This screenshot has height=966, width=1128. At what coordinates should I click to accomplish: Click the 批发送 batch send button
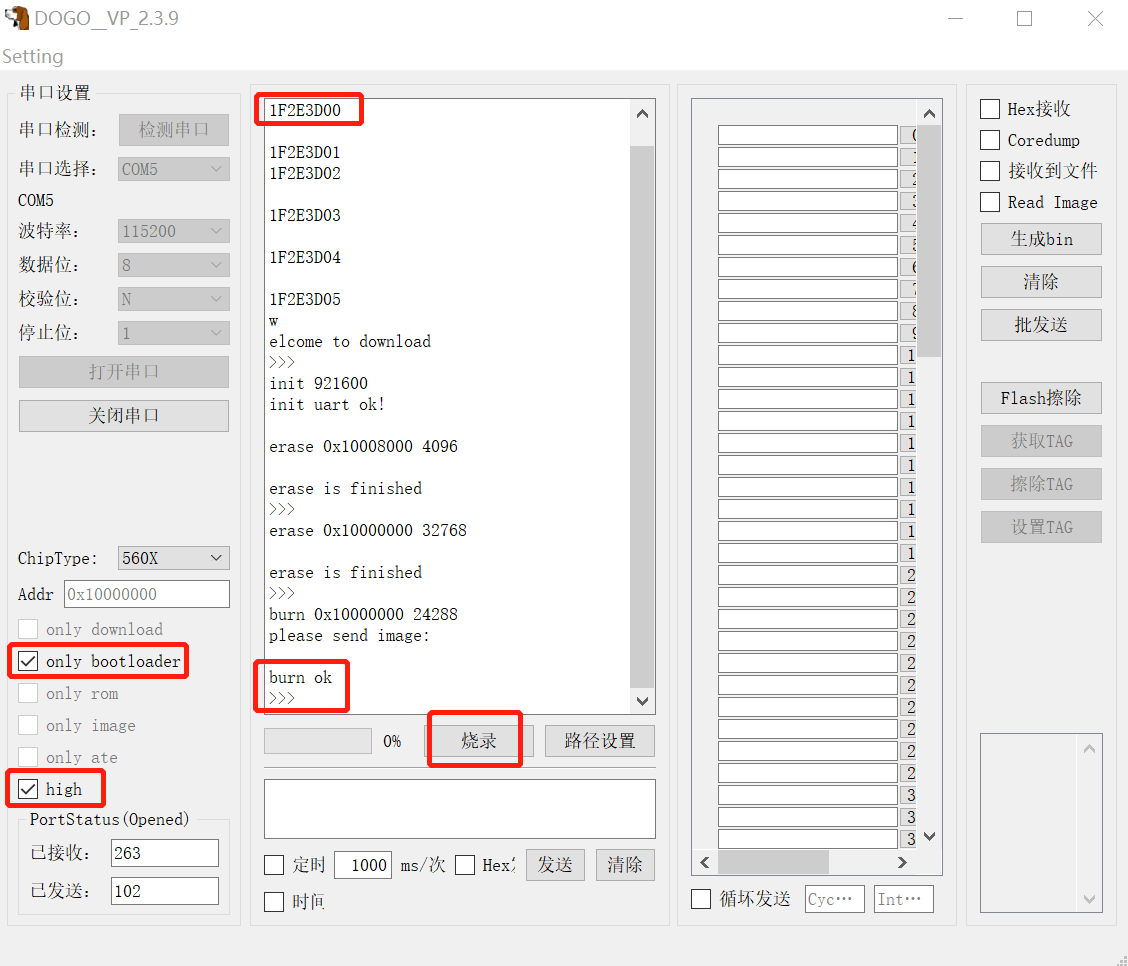pos(1041,325)
